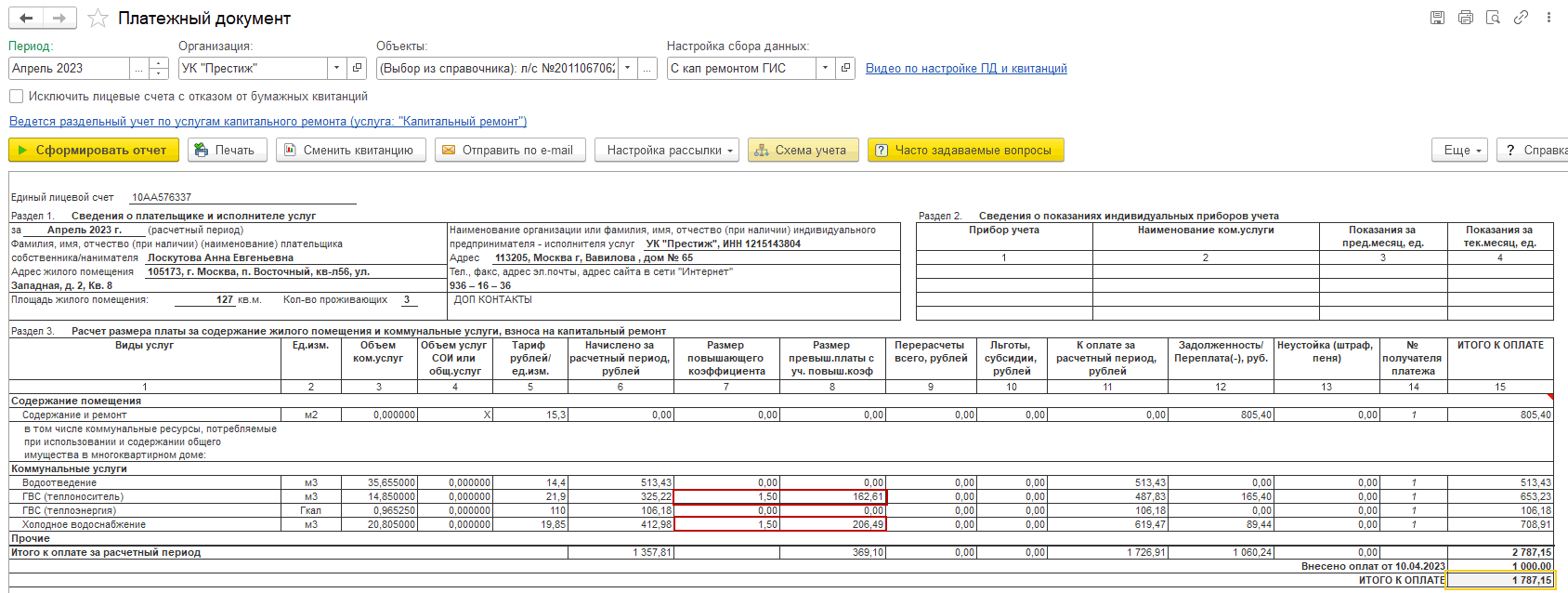Expand the Настройка сбора данных dropdown
The height and width of the screenshot is (593, 1568).
click(825, 68)
